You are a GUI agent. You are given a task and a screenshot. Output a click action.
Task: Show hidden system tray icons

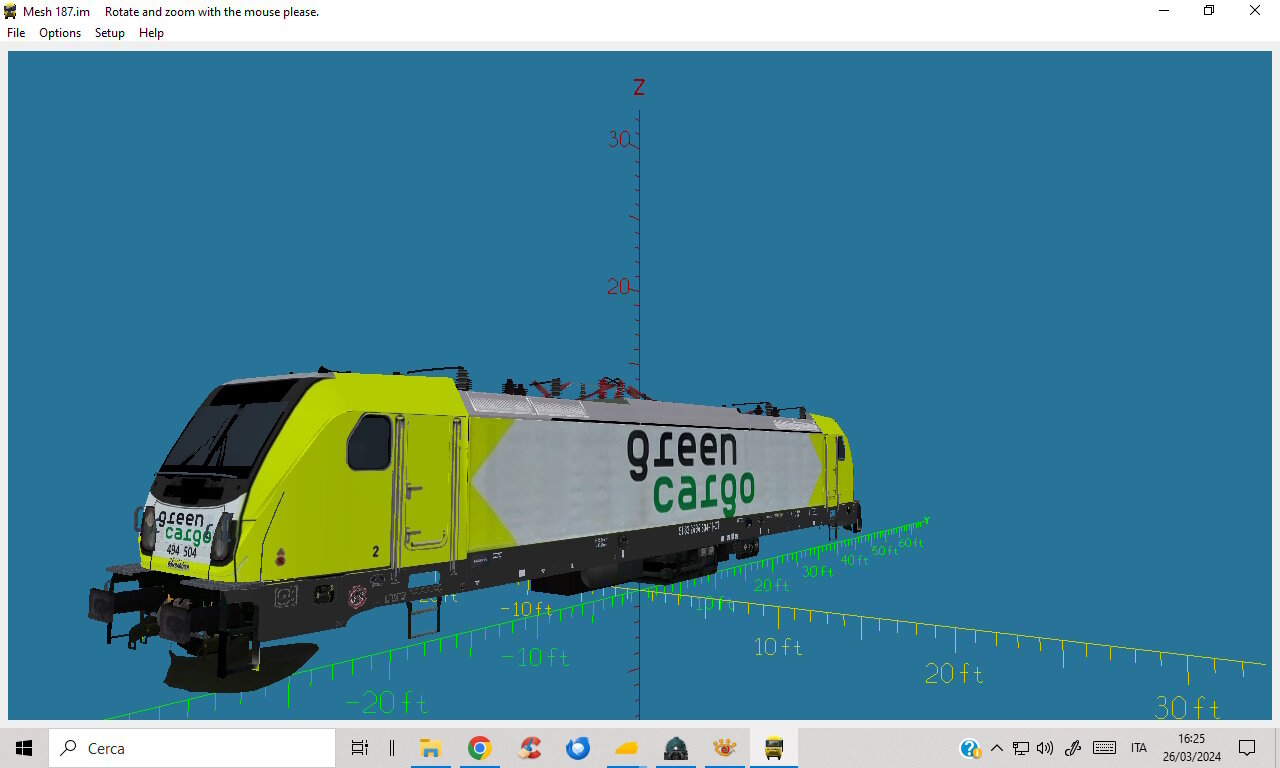pos(996,748)
